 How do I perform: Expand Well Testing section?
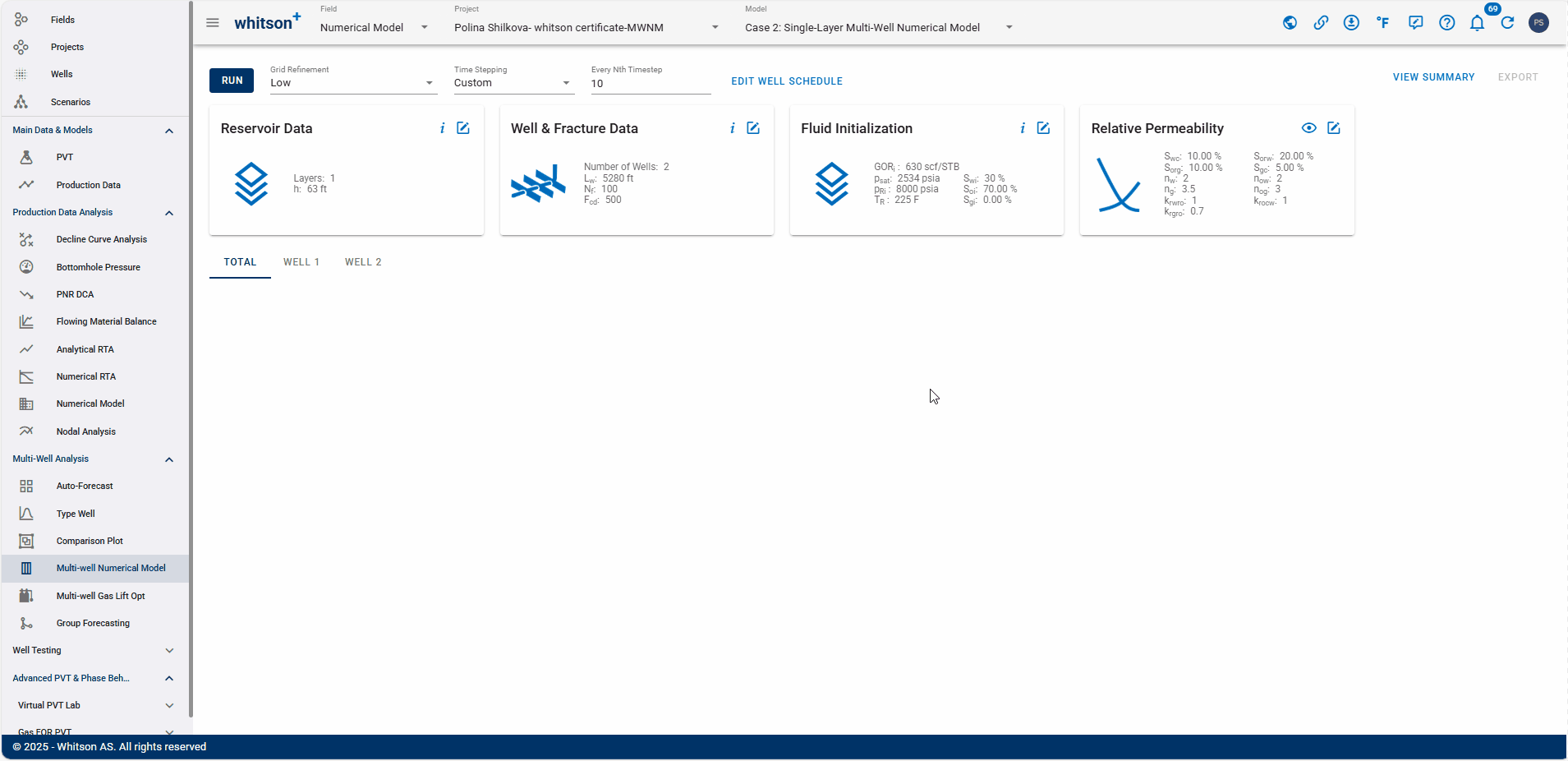click(94, 650)
